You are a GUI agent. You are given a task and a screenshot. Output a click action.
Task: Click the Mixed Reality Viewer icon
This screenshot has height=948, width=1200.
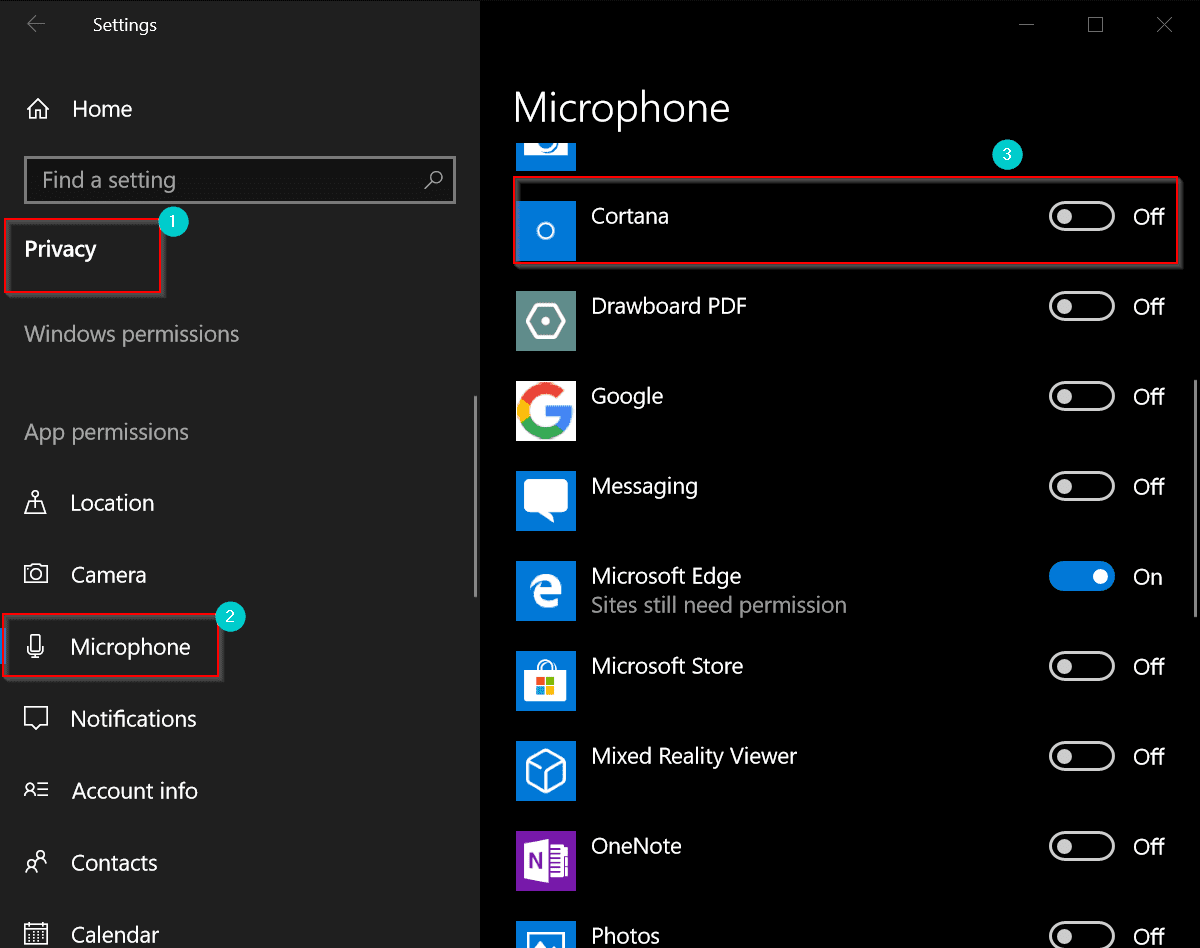coord(546,771)
